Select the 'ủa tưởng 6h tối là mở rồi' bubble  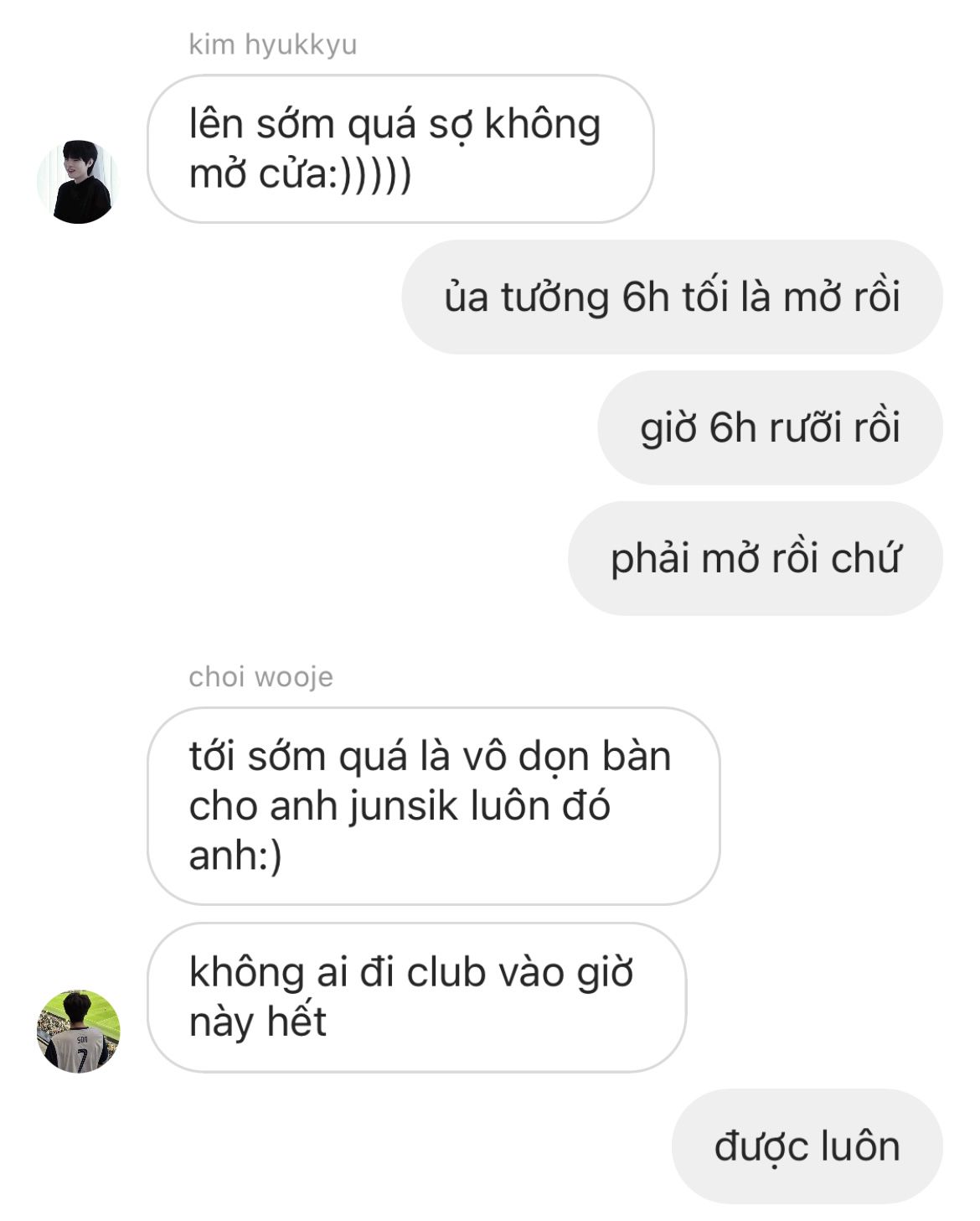(x=672, y=297)
